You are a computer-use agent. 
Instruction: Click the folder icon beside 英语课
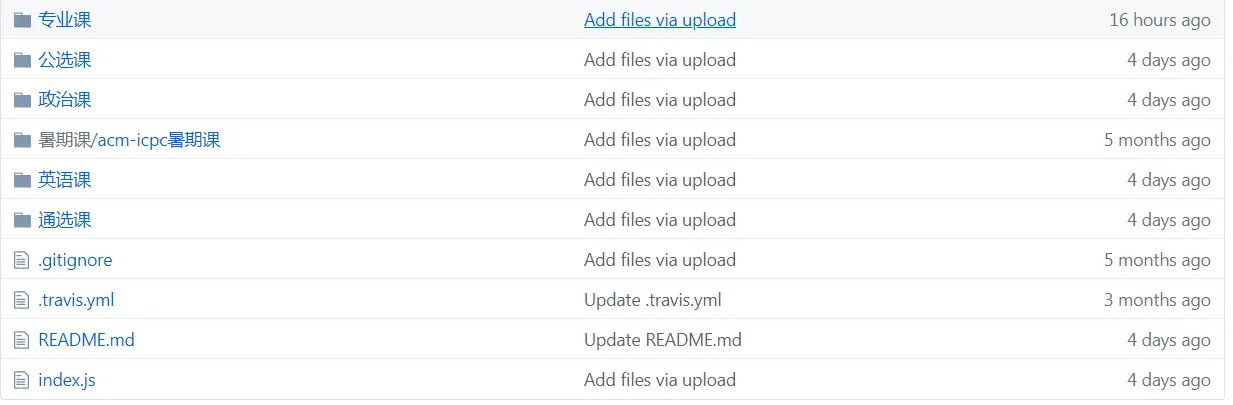click(x=22, y=180)
